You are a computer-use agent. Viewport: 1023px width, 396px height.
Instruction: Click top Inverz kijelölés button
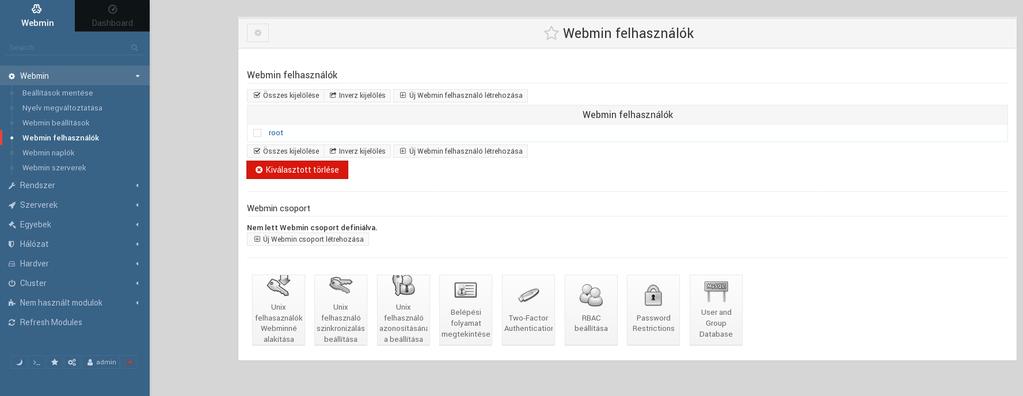pyautogui.click(x=358, y=95)
